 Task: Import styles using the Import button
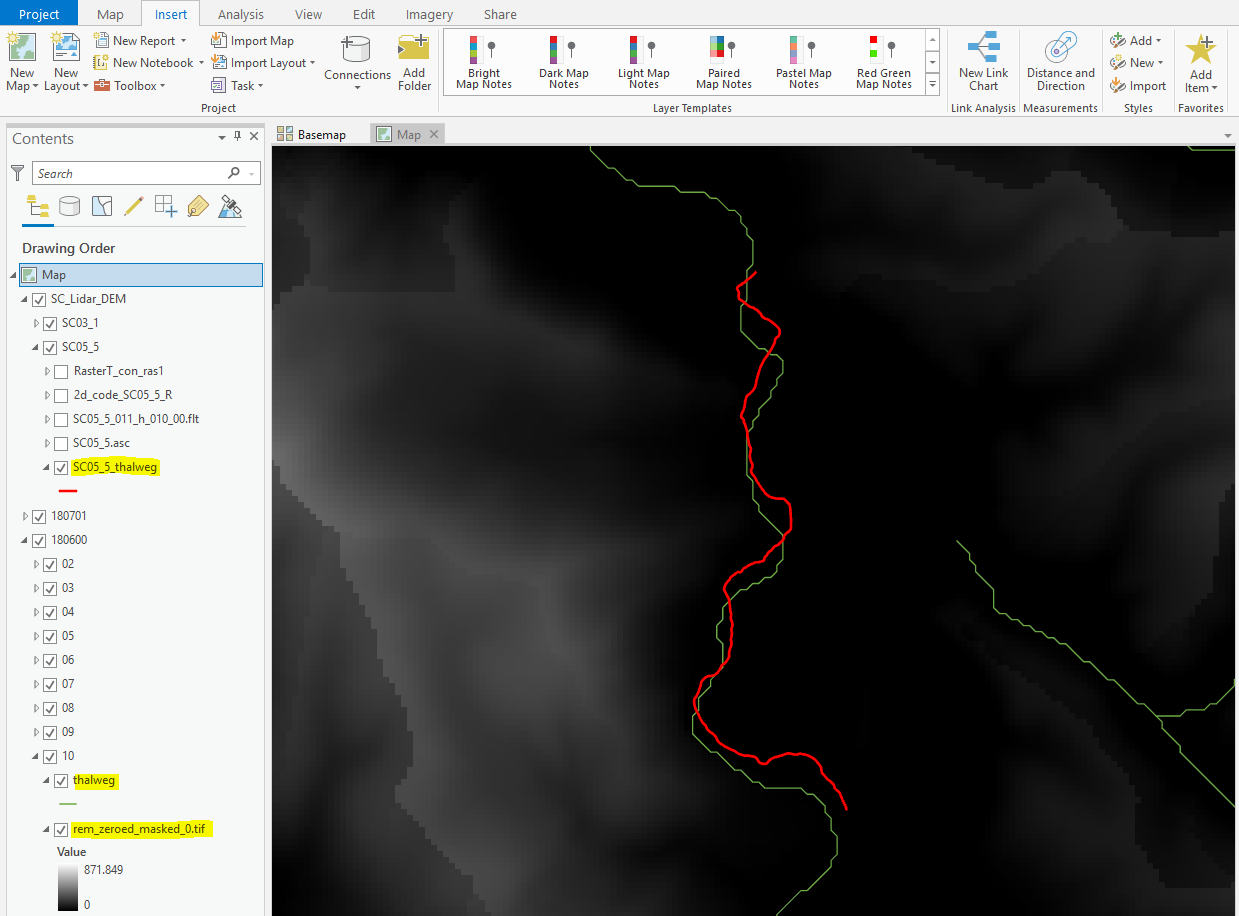pyautogui.click(x=1137, y=85)
